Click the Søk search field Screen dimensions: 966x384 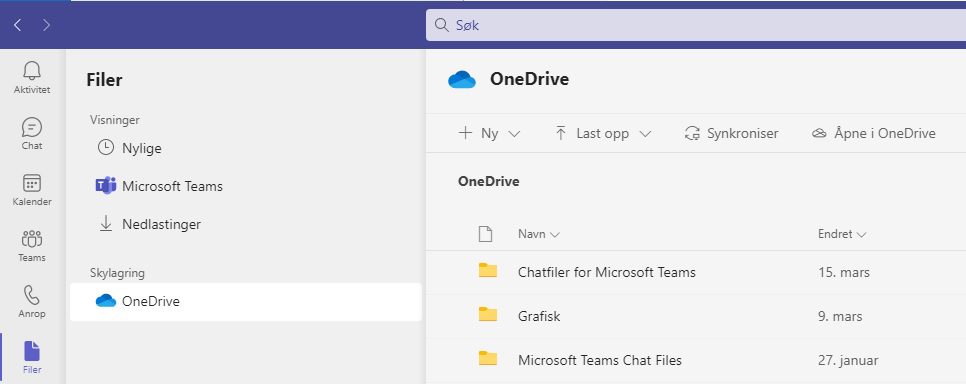696,25
